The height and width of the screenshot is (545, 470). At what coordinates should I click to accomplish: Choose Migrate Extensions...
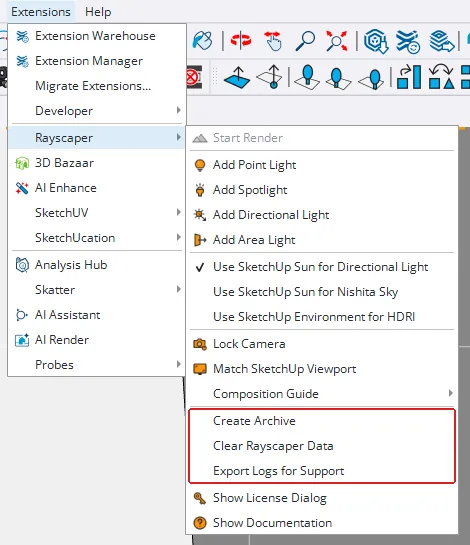tap(97, 86)
